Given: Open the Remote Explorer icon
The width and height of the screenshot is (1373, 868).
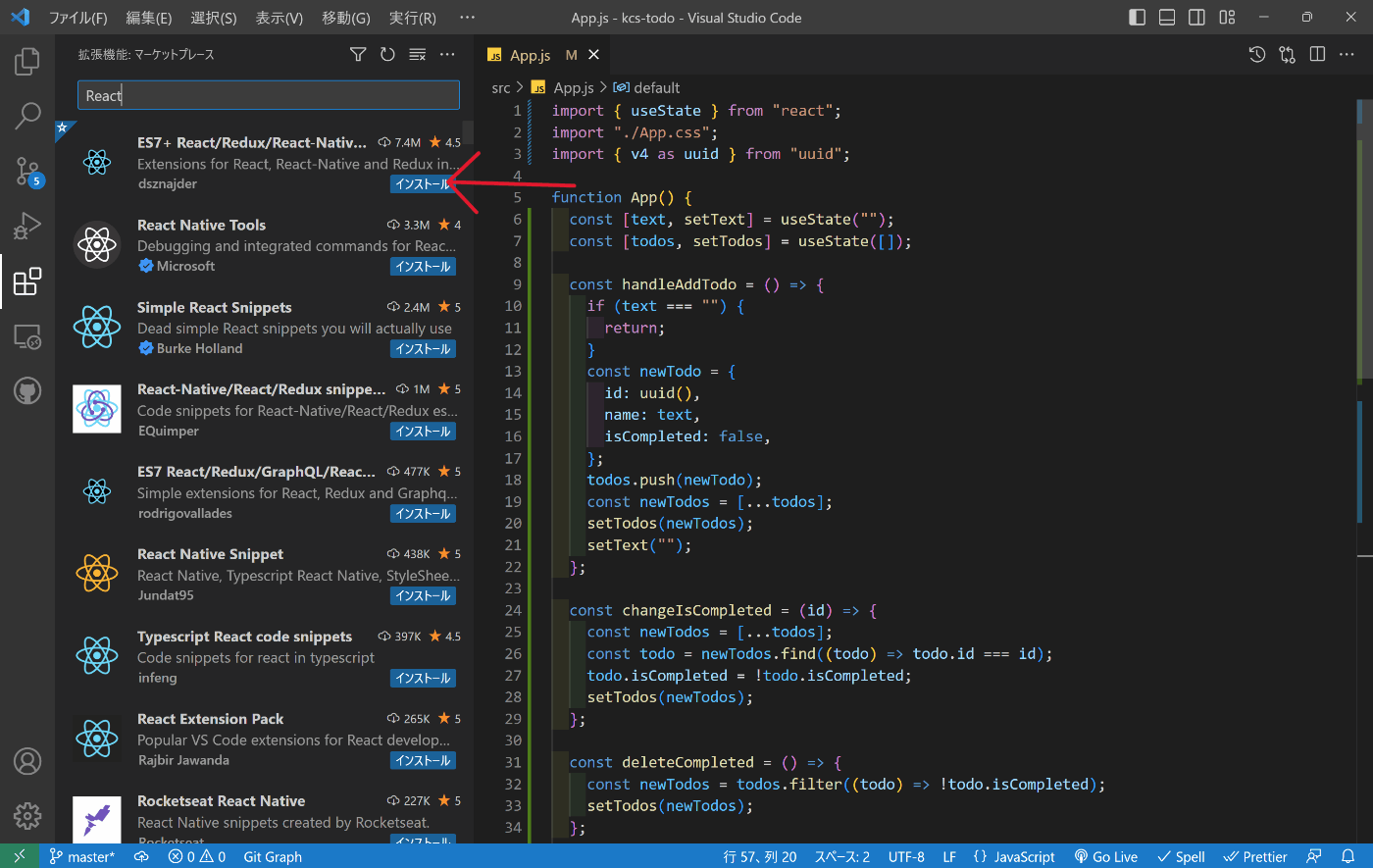Looking at the screenshot, I should point(26,336).
